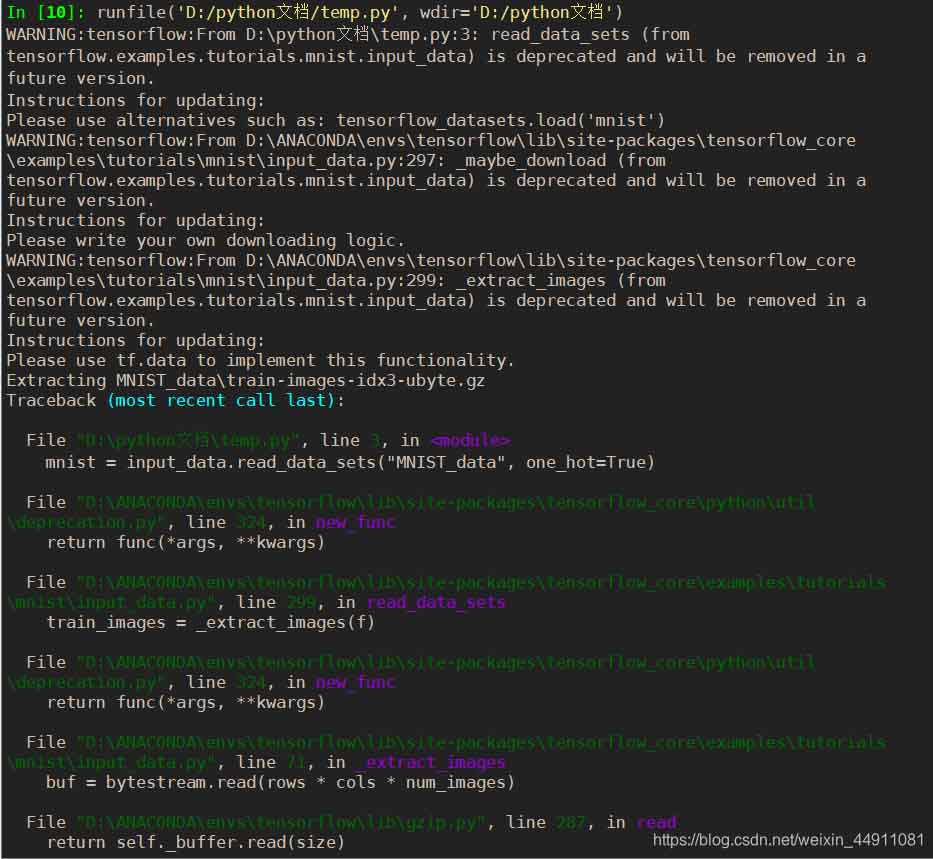Click the read_data_sets function link
The width and height of the screenshot is (933, 859).
435,602
